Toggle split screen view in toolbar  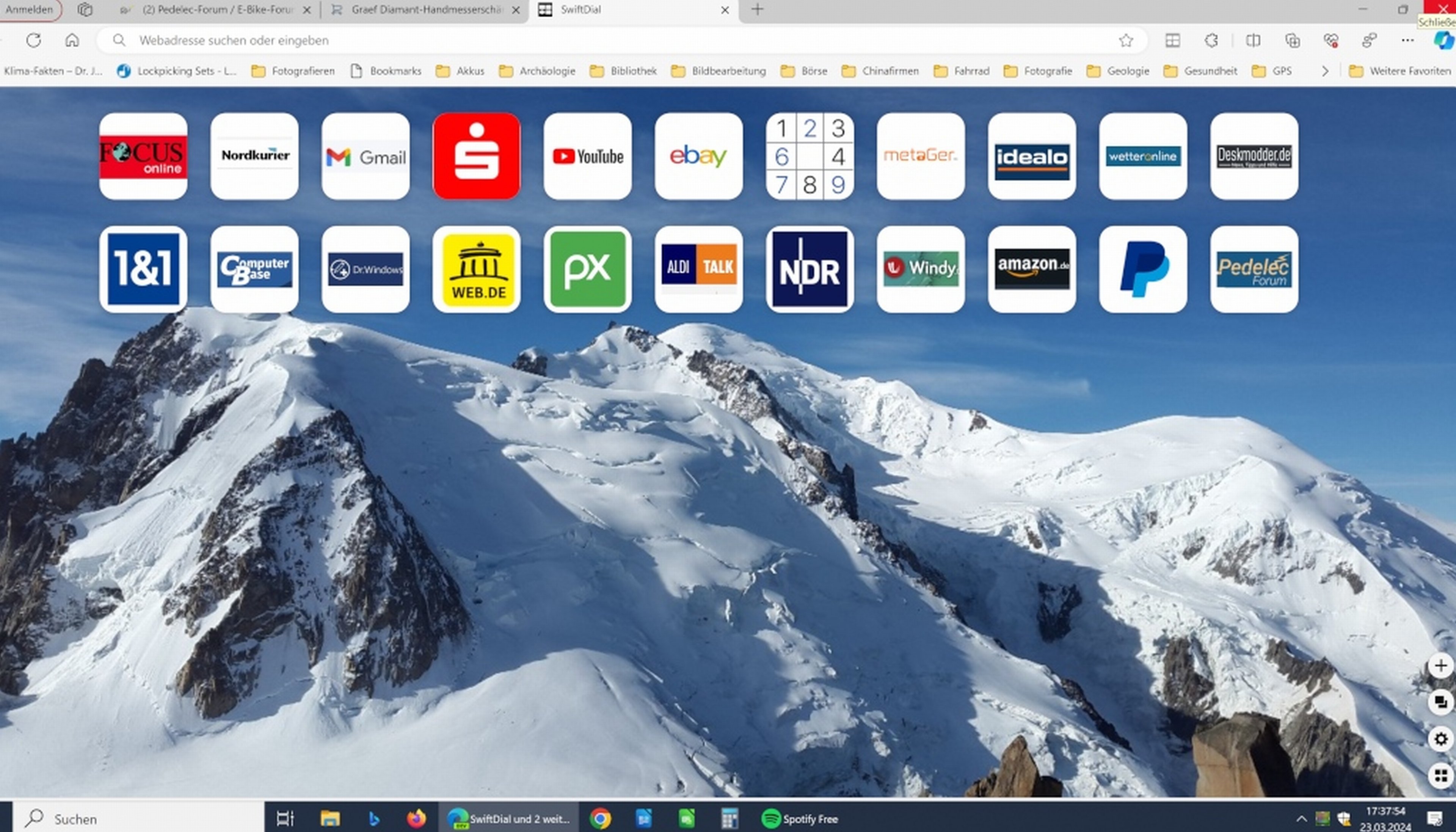1253,41
